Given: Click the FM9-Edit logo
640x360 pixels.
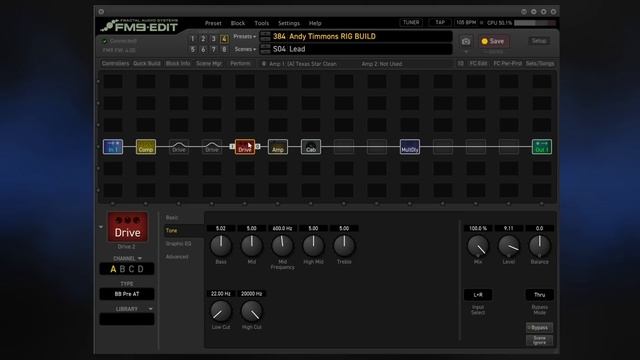Looking at the screenshot, I should pyautogui.click(x=140, y=25).
